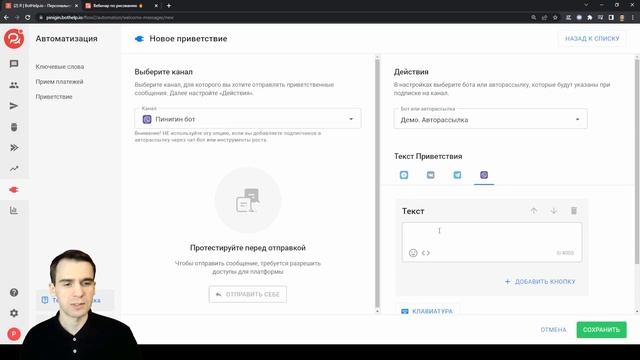Click the browser address bar
The width and height of the screenshot is (640, 360).
[x=282, y=18]
